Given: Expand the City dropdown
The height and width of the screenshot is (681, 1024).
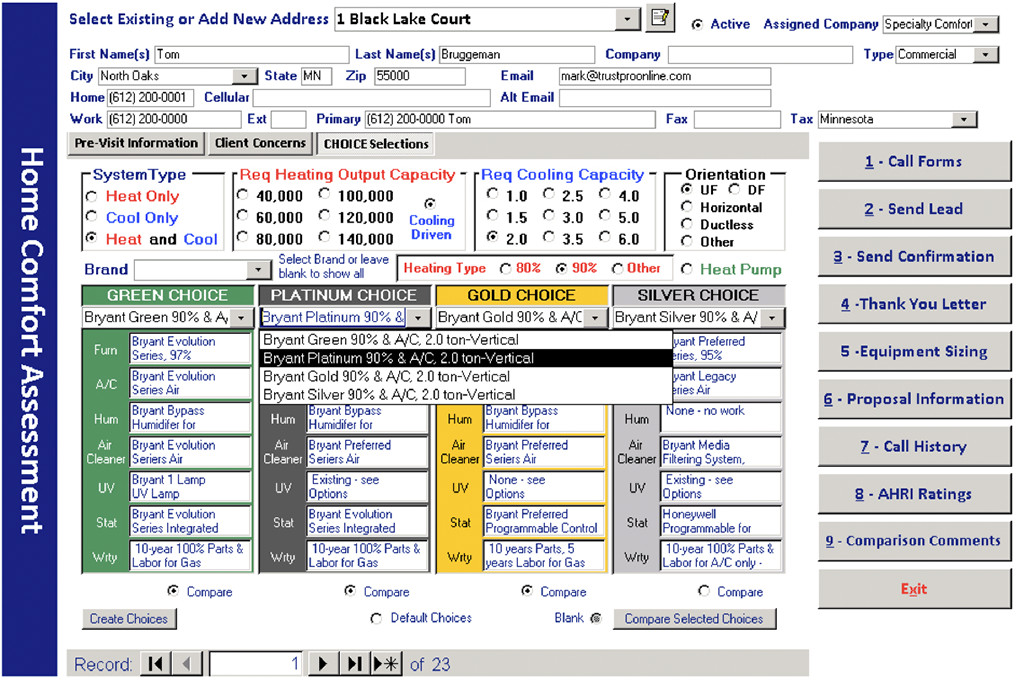Looking at the screenshot, I should [244, 76].
